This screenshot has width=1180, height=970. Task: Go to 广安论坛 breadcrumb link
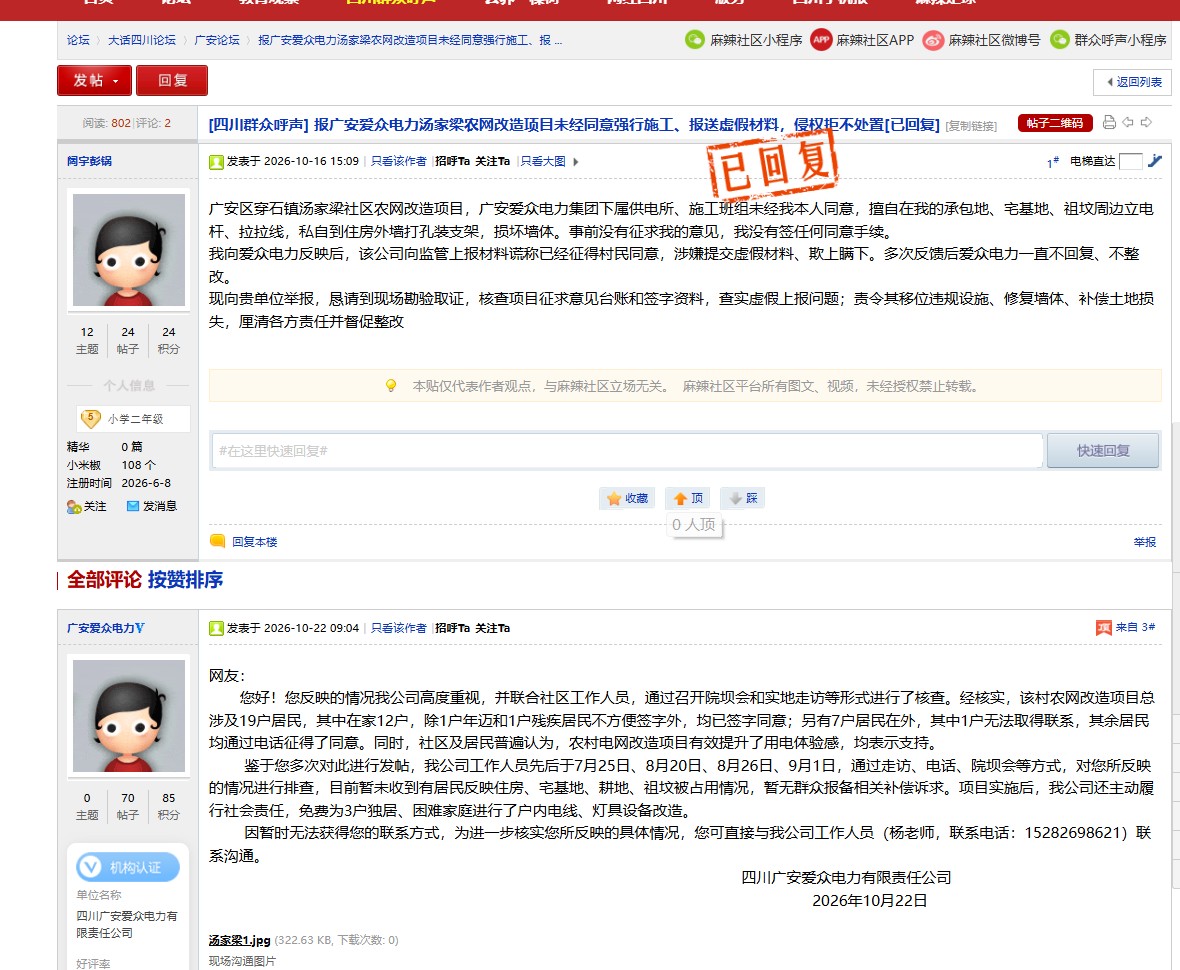[217, 40]
